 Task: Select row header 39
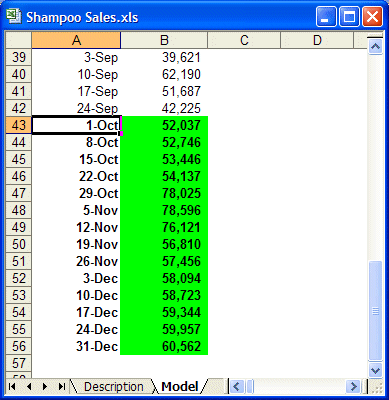point(19,57)
